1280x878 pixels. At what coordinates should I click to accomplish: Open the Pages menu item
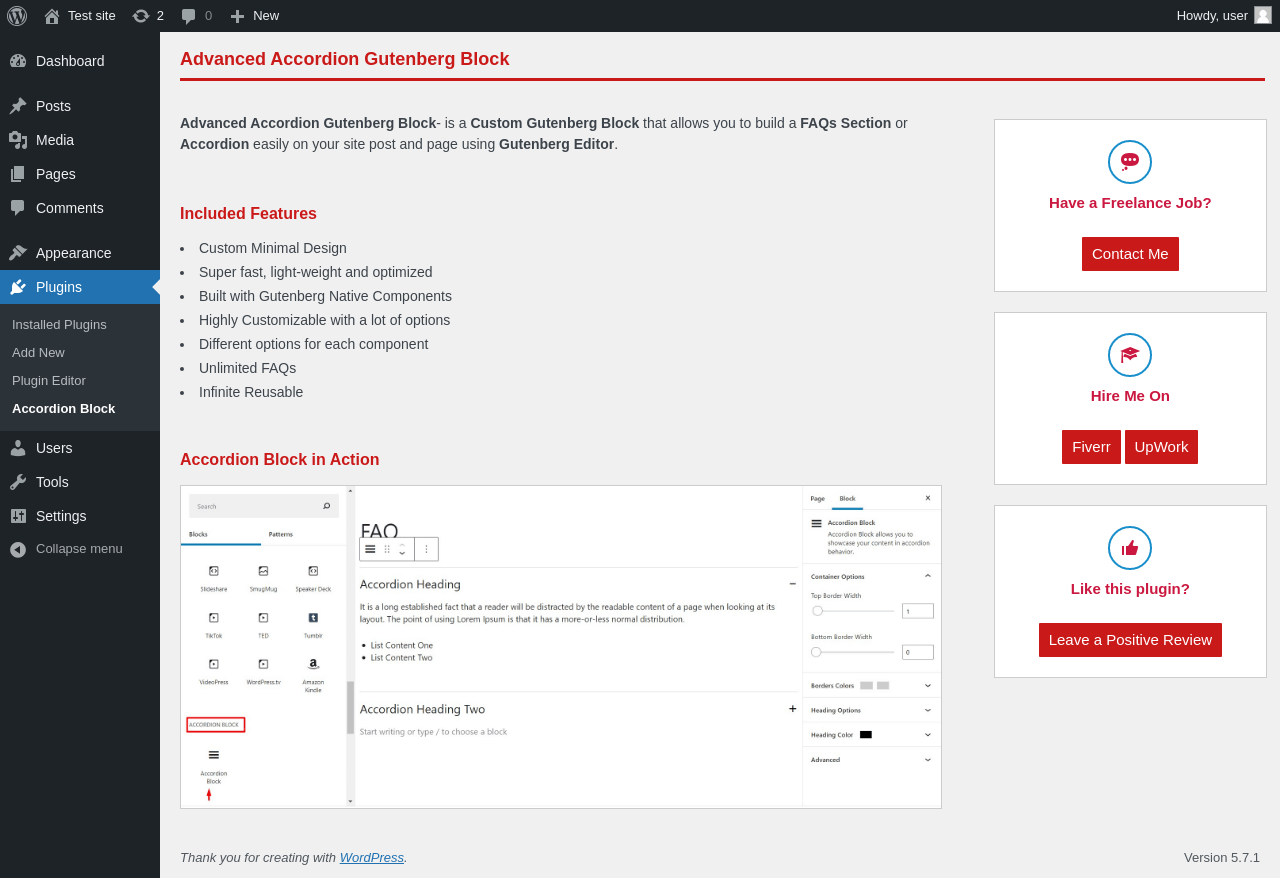80,174
